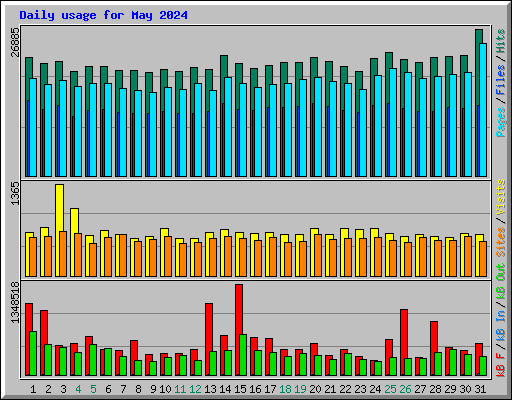
Task: Click the 'Pages' legend label
Action: (501, 122)
